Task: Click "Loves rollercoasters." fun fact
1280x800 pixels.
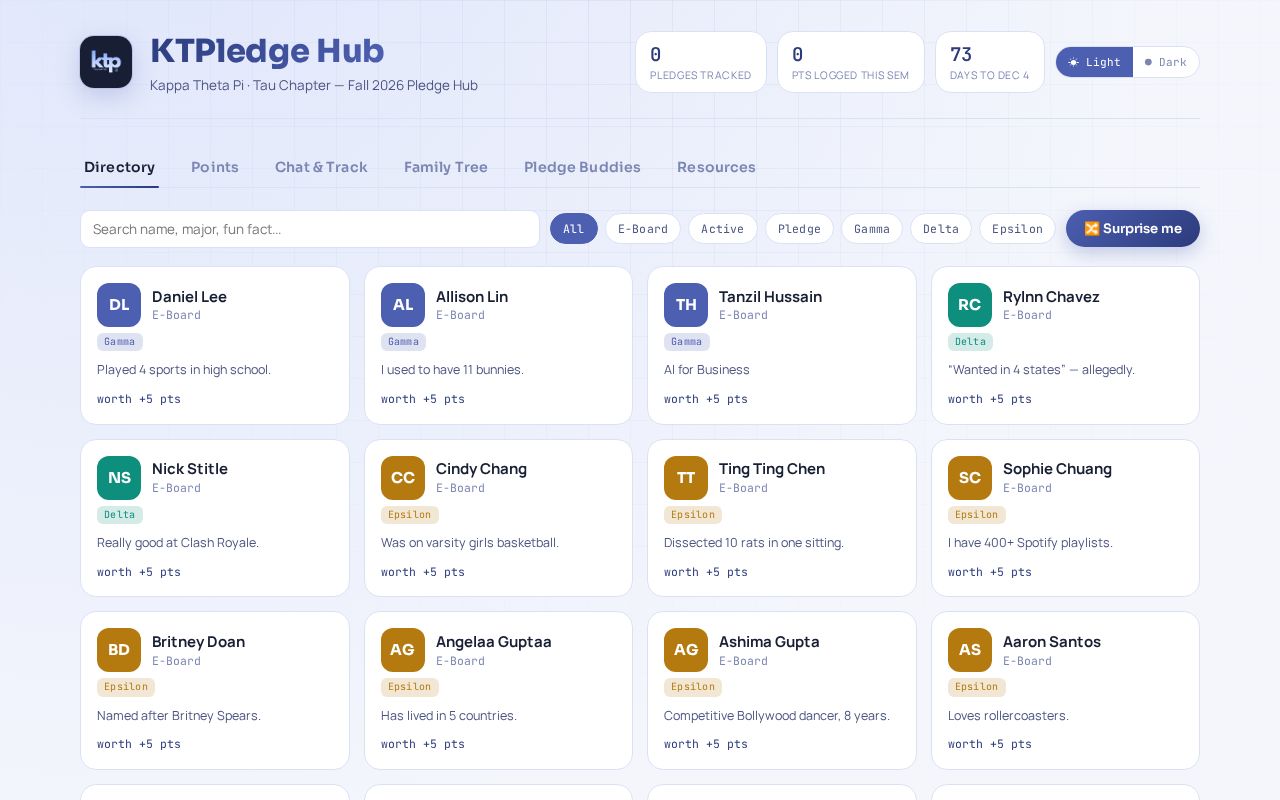Action: tap(1008, 716)
